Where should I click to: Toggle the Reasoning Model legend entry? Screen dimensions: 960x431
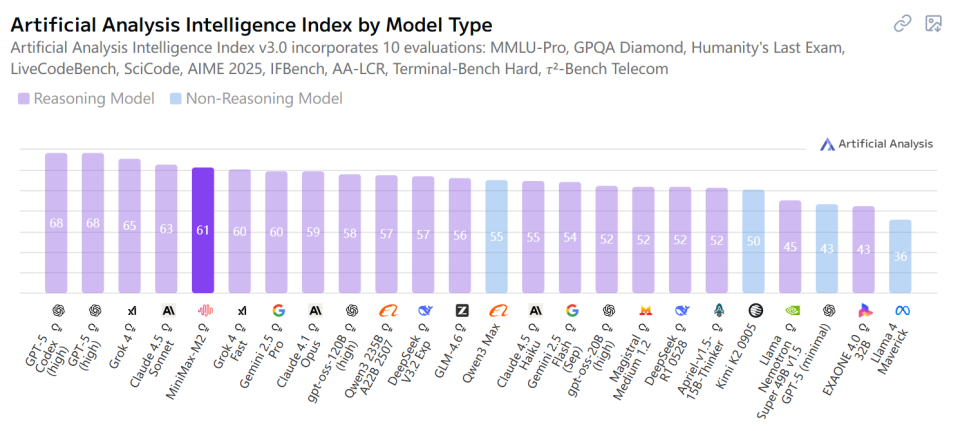(x=86, y=98)
